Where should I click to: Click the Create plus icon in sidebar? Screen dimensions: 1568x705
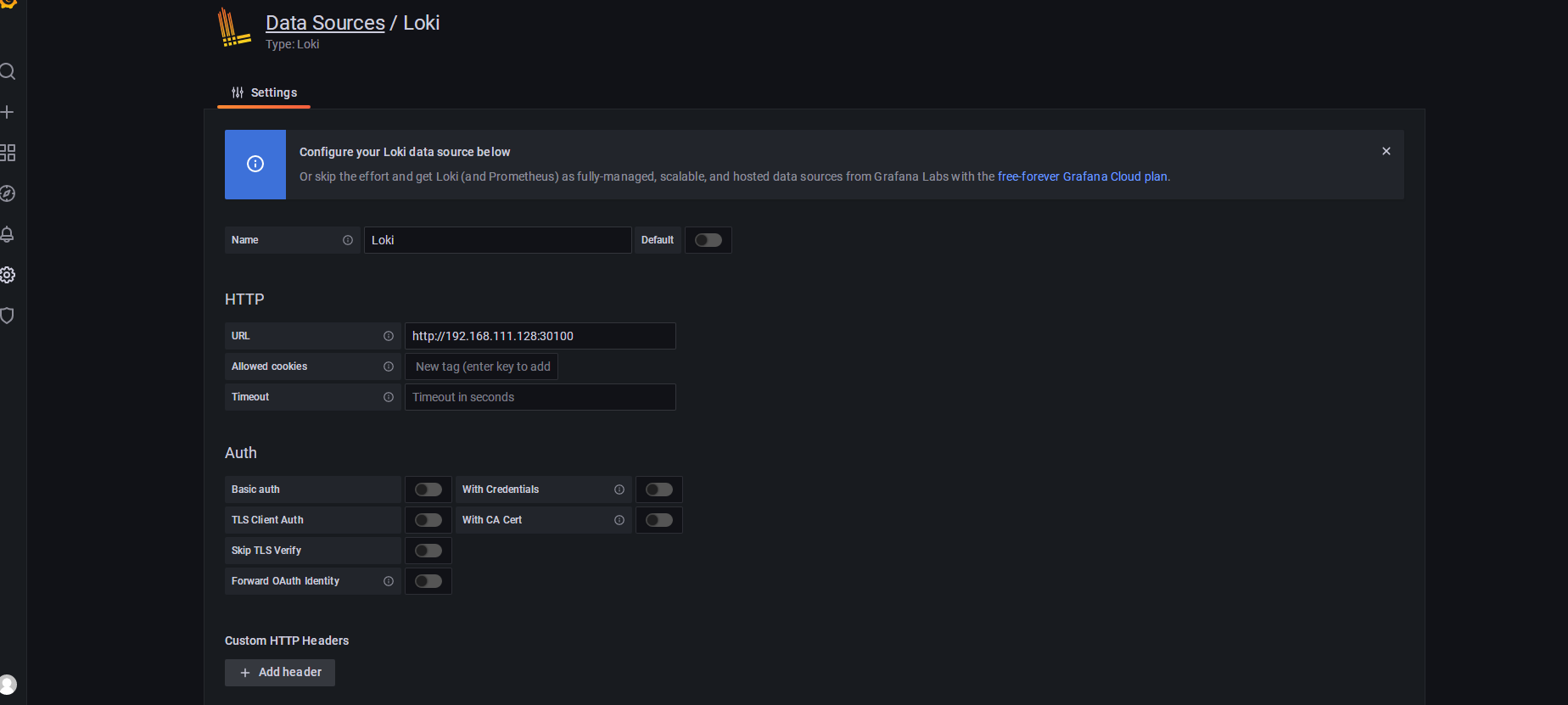point(8,112)
